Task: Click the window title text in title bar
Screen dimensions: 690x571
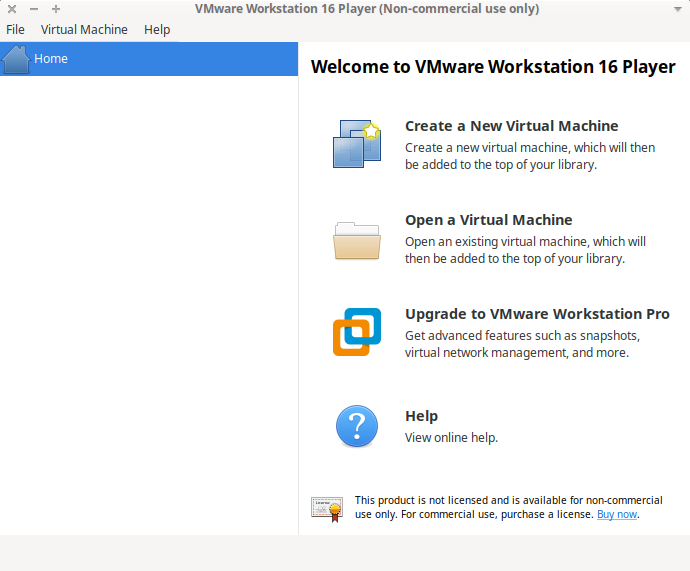Action: pos(367,9)
